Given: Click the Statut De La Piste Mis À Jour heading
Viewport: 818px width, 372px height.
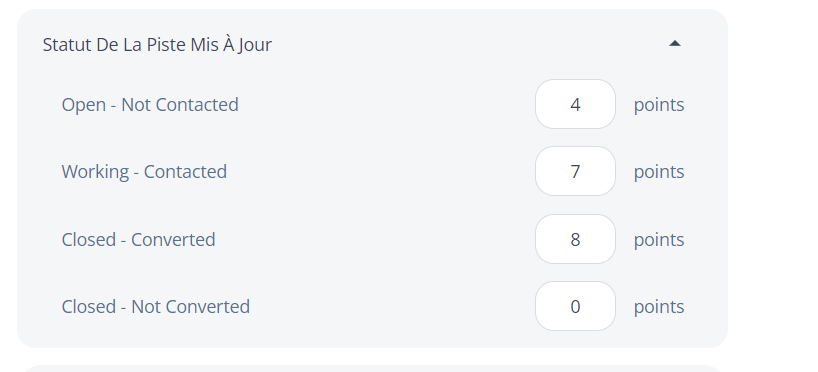Looking at the screenshot, I should [x=157, y=44].
